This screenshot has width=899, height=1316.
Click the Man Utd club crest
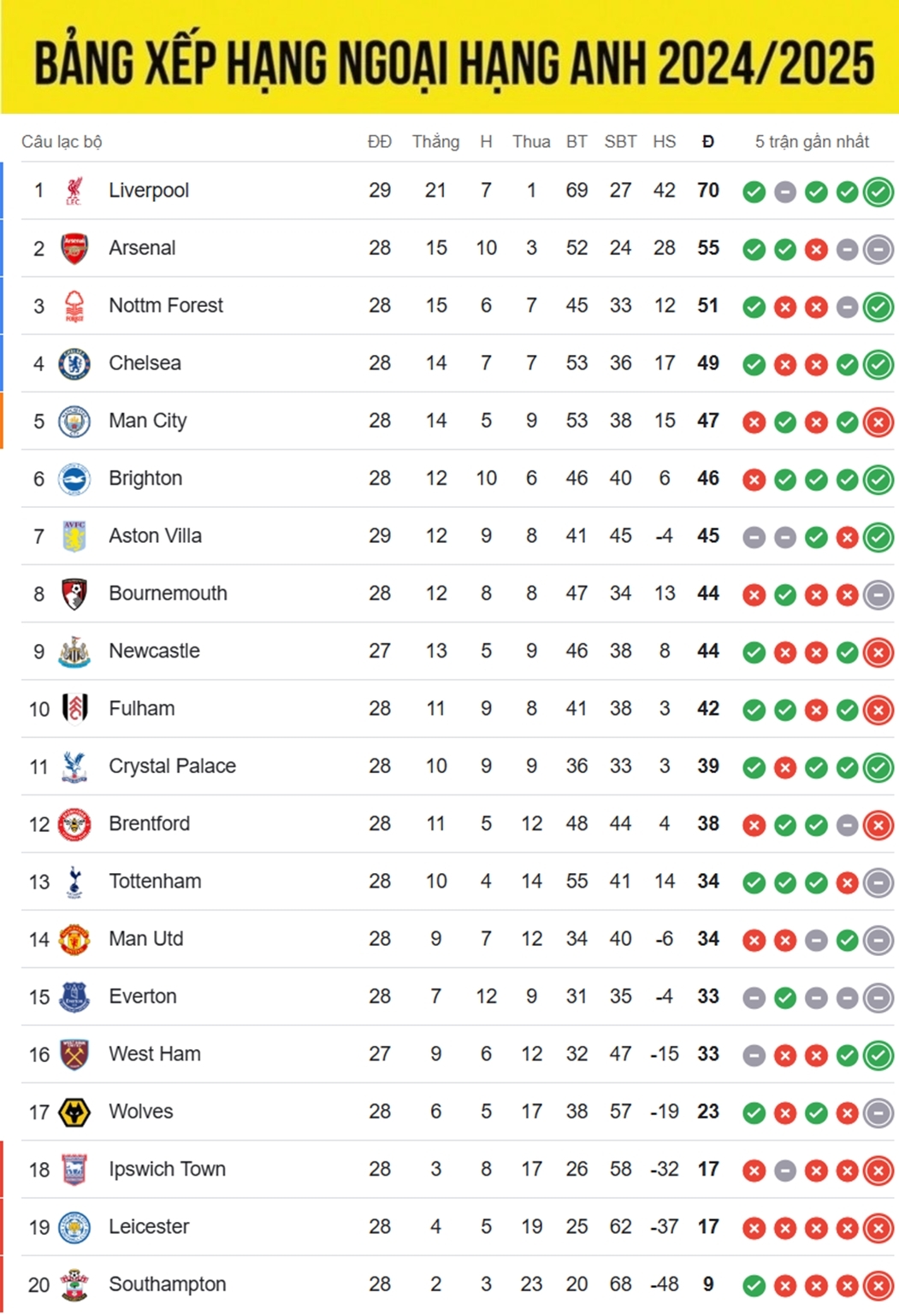(74, 939)
